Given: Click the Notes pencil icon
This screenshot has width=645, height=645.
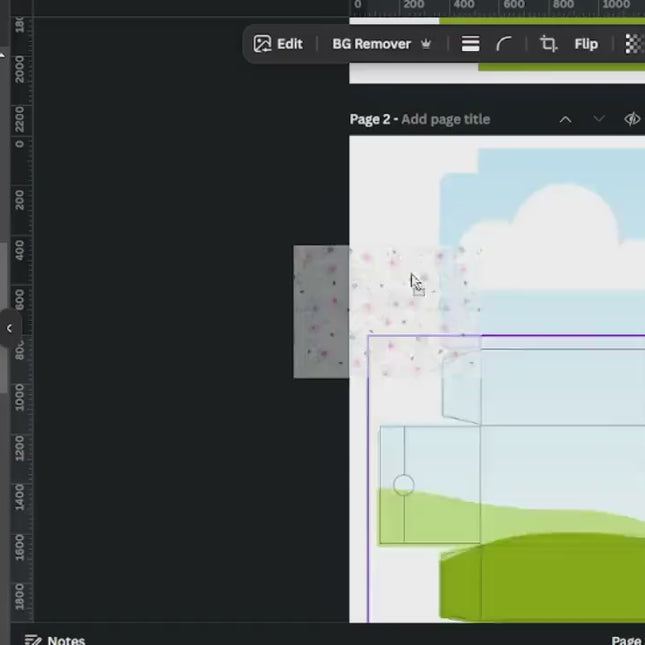Looking at the screenshot, I should pos(33,639).
